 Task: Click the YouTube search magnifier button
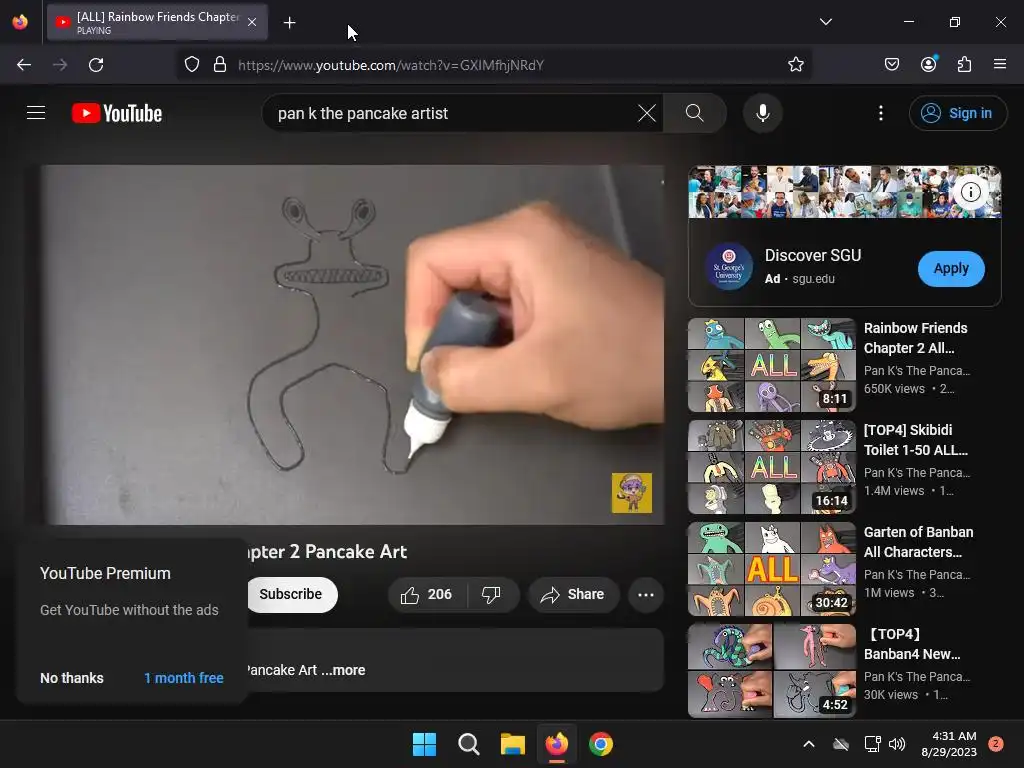695,113
